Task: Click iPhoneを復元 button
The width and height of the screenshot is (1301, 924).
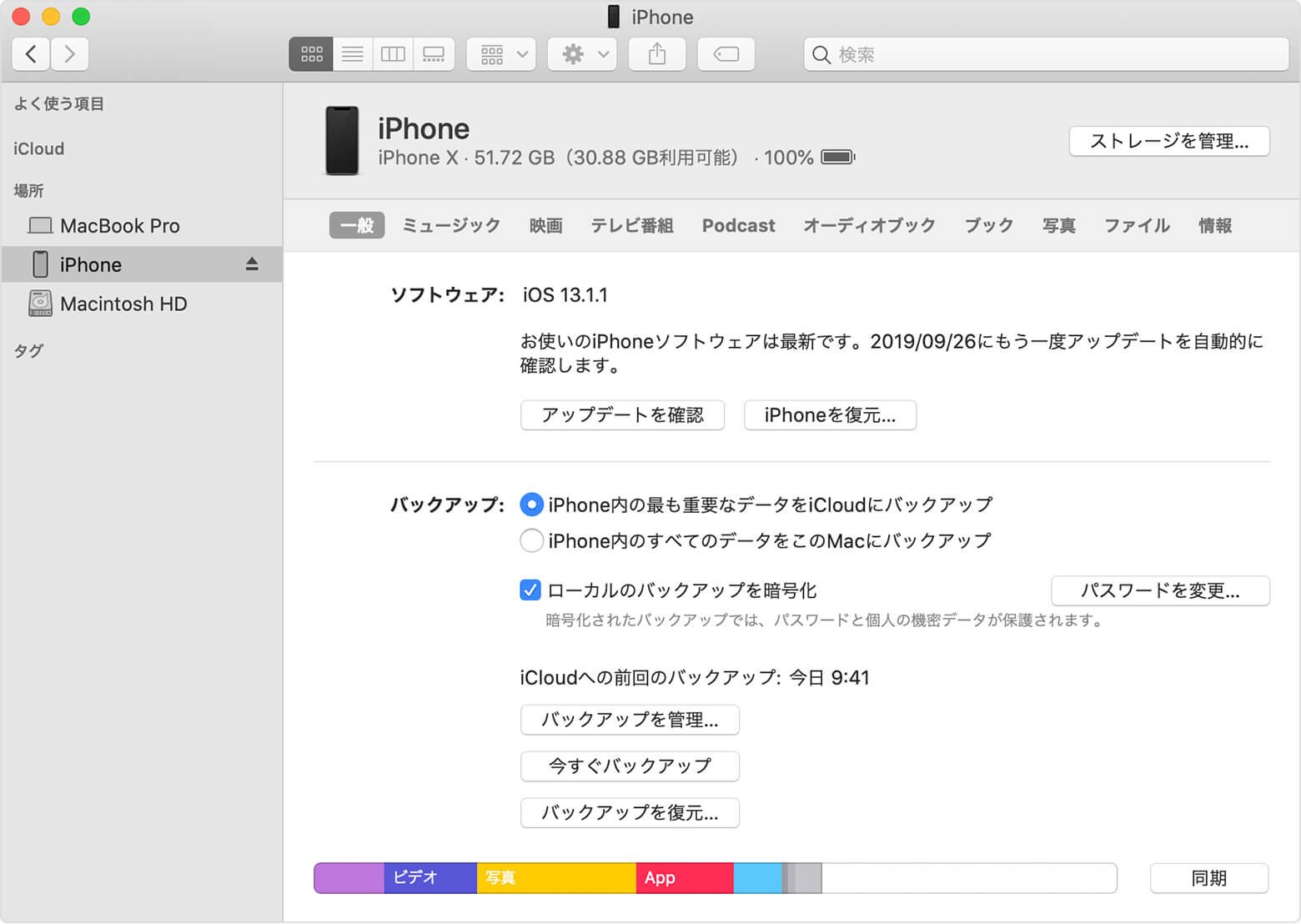Action: (830, 415)
